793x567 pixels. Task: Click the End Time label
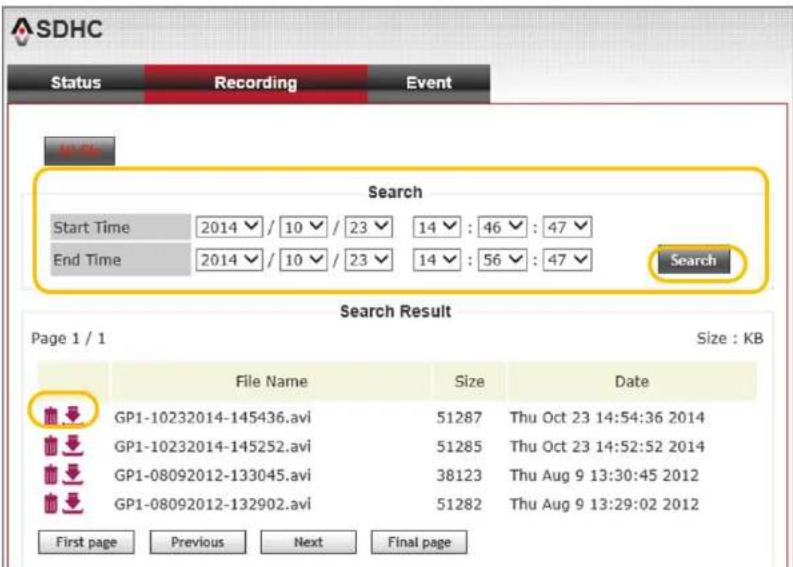pos(87,260)
